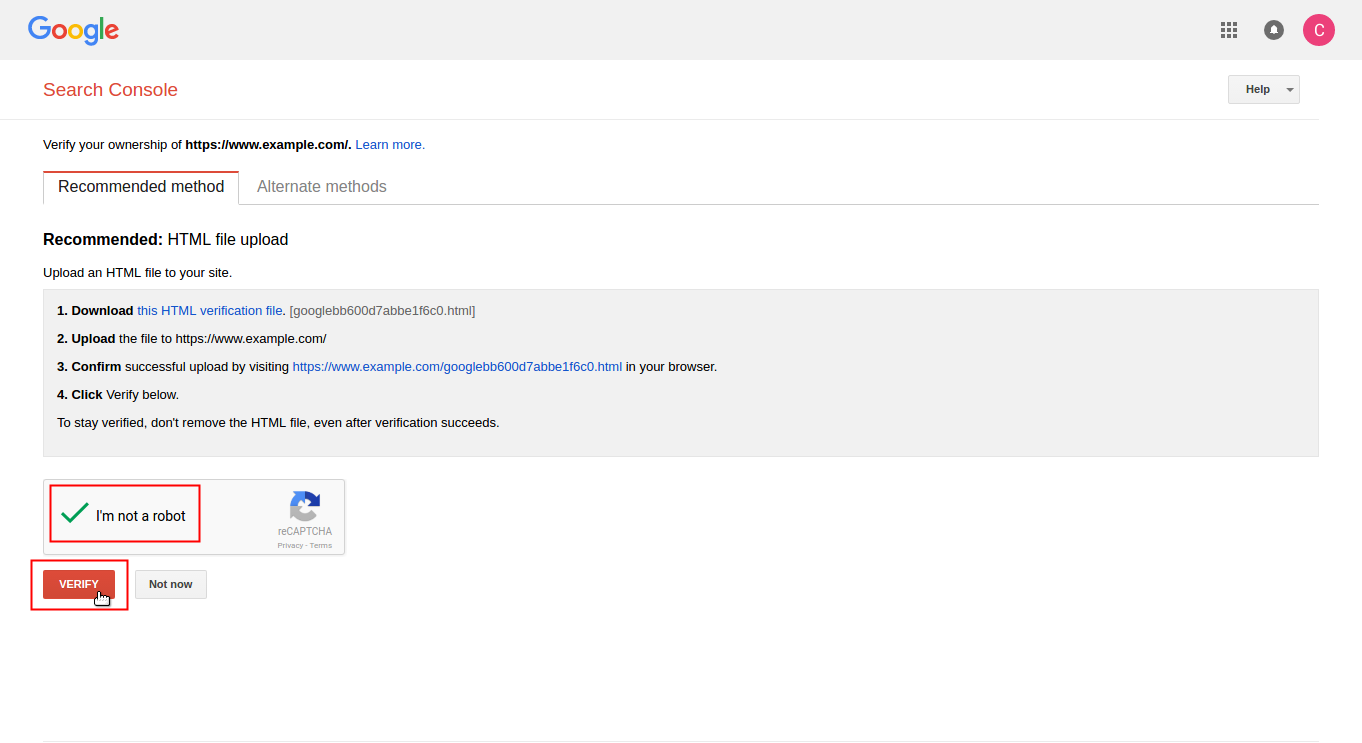Open the reCAPTCHA Privacy link
This screenshot has height=743, width=1362.
(x=290, y=546)
